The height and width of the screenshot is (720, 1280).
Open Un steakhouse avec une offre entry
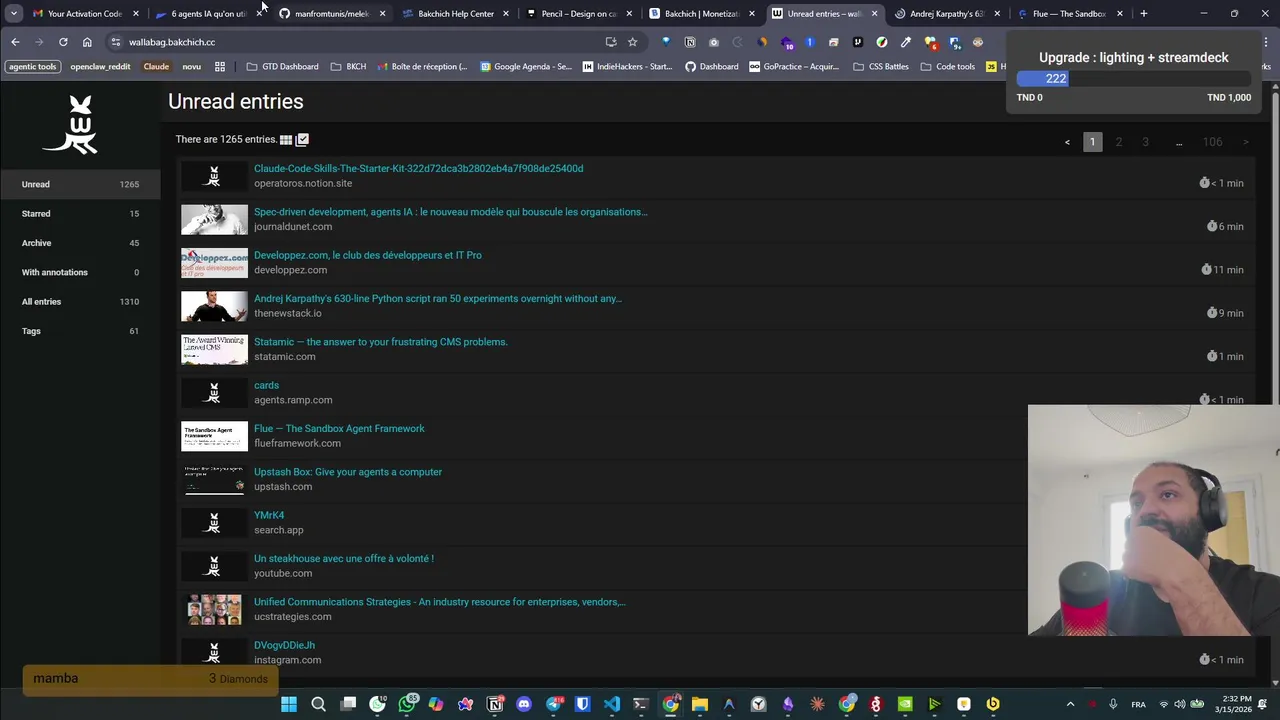pyautogui.click(x=343, y=559)
